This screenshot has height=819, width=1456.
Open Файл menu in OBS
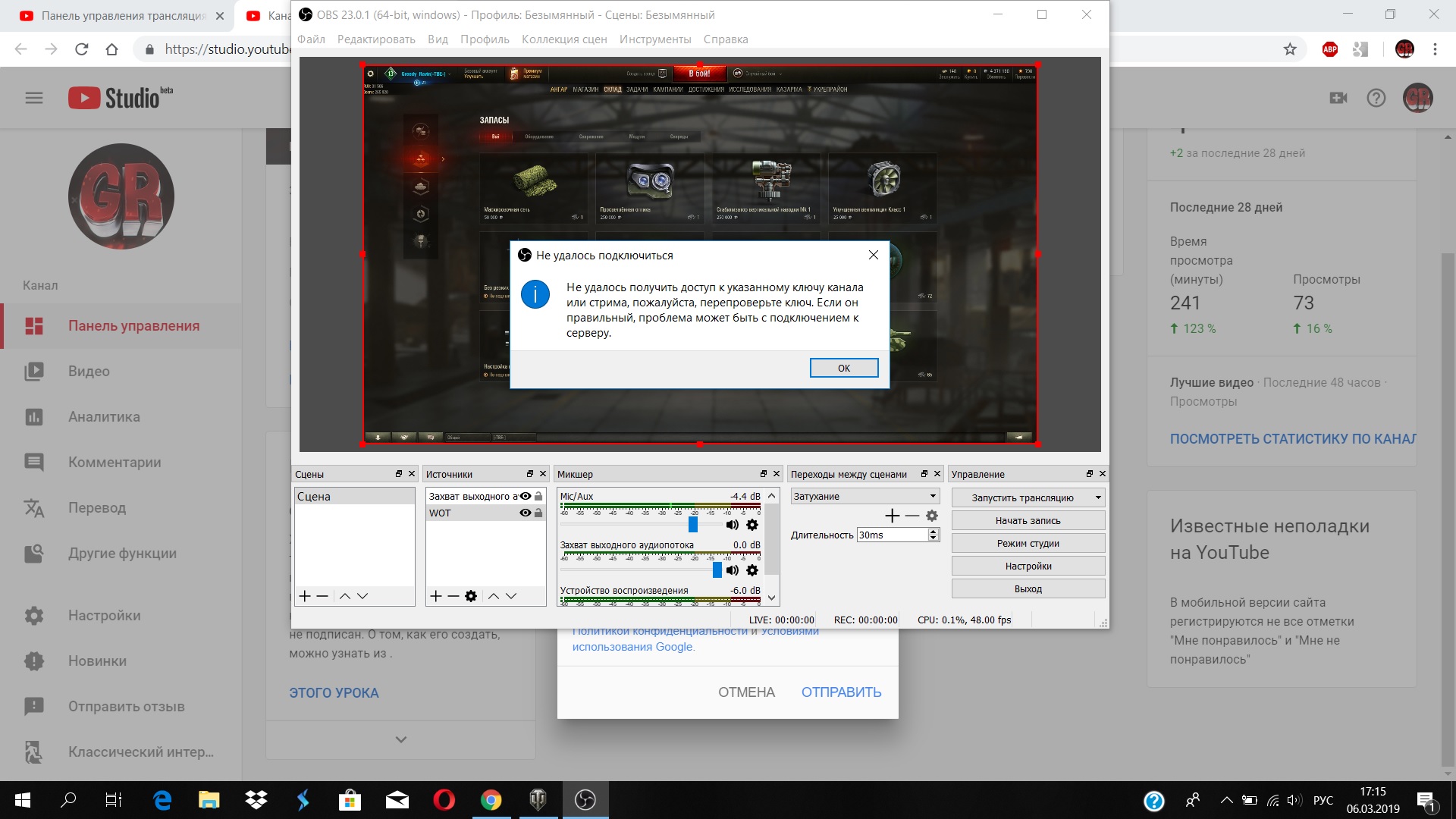pos(311,39)
